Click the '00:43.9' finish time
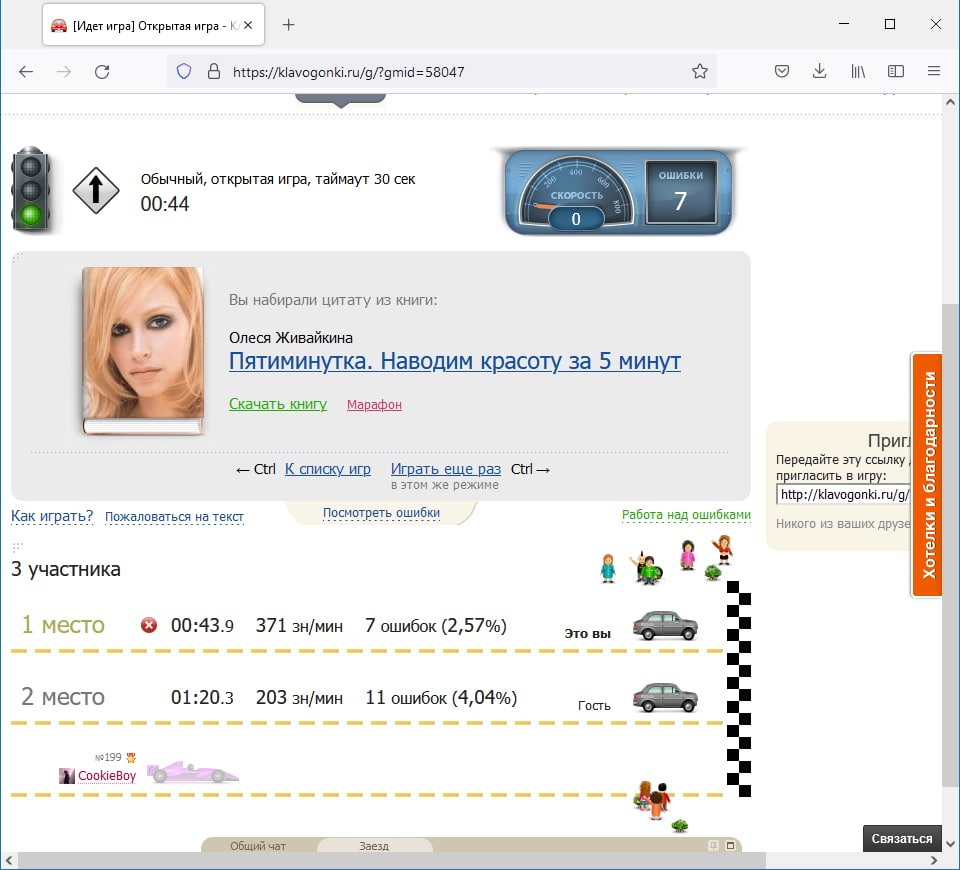 click(x=202, y=626)
